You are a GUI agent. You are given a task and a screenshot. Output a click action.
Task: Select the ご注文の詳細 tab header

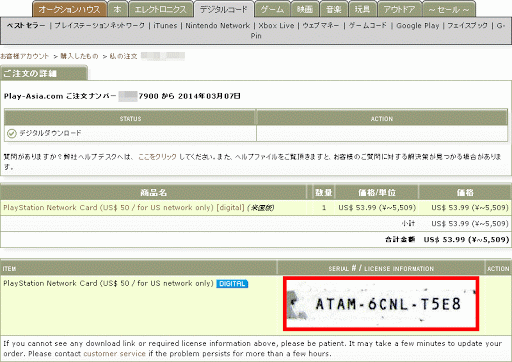click(44, 73)
